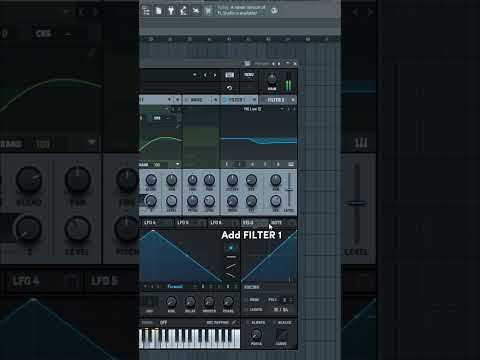Click the globe icon beside update notice
The height and width of the screenshot is (360, 480).
tap(274, 11)
